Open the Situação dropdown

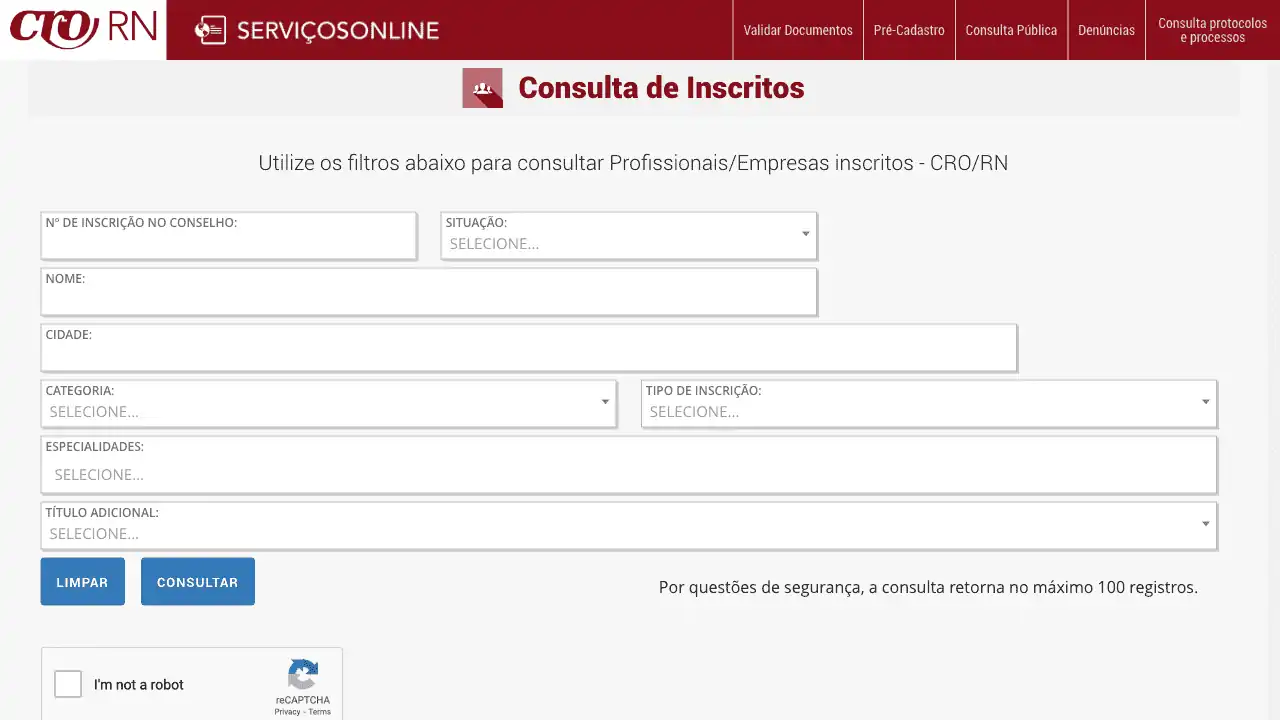(628, 243)
